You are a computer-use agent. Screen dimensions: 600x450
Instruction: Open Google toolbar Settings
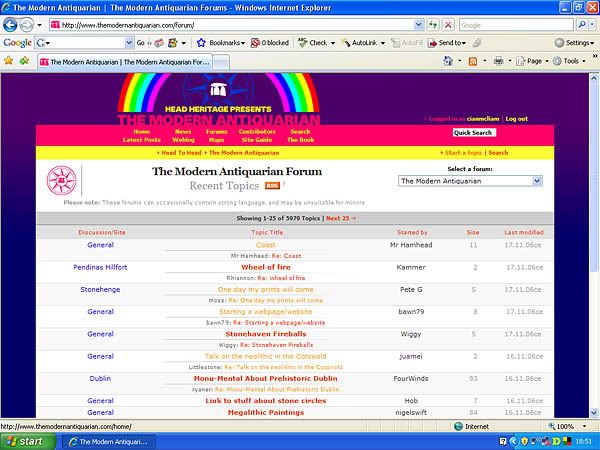[574, 43]
